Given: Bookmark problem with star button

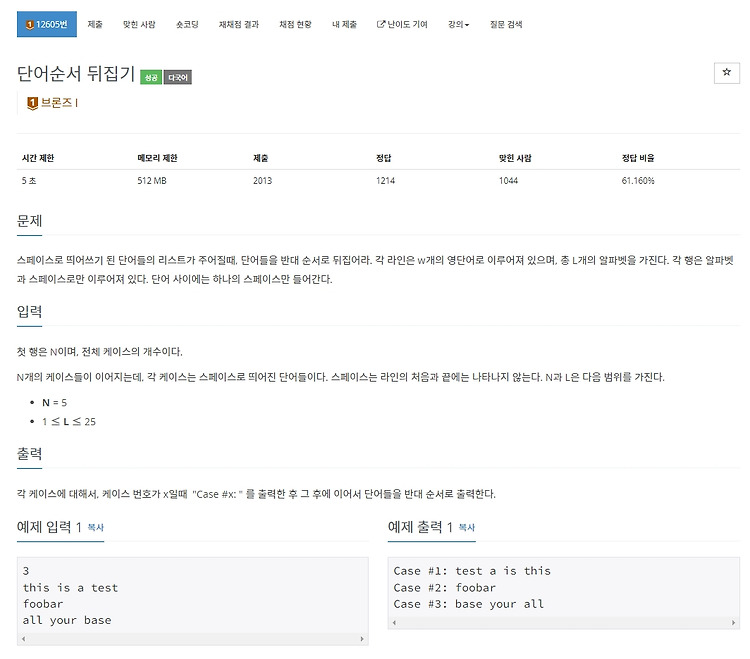Looking at the screenshot, I should tap(727, 73).
